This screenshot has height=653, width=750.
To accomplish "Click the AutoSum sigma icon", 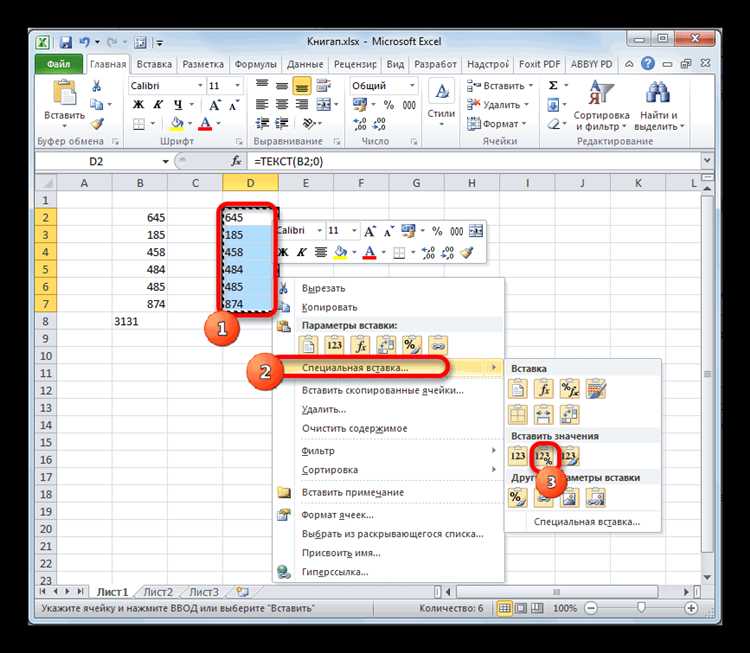I will (x=553, y=86).
